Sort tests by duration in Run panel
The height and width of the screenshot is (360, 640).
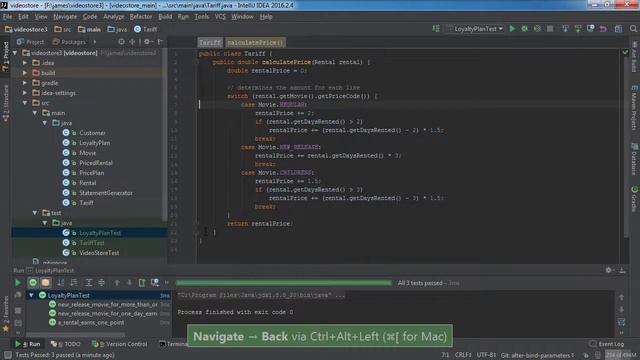pos(74,282)
